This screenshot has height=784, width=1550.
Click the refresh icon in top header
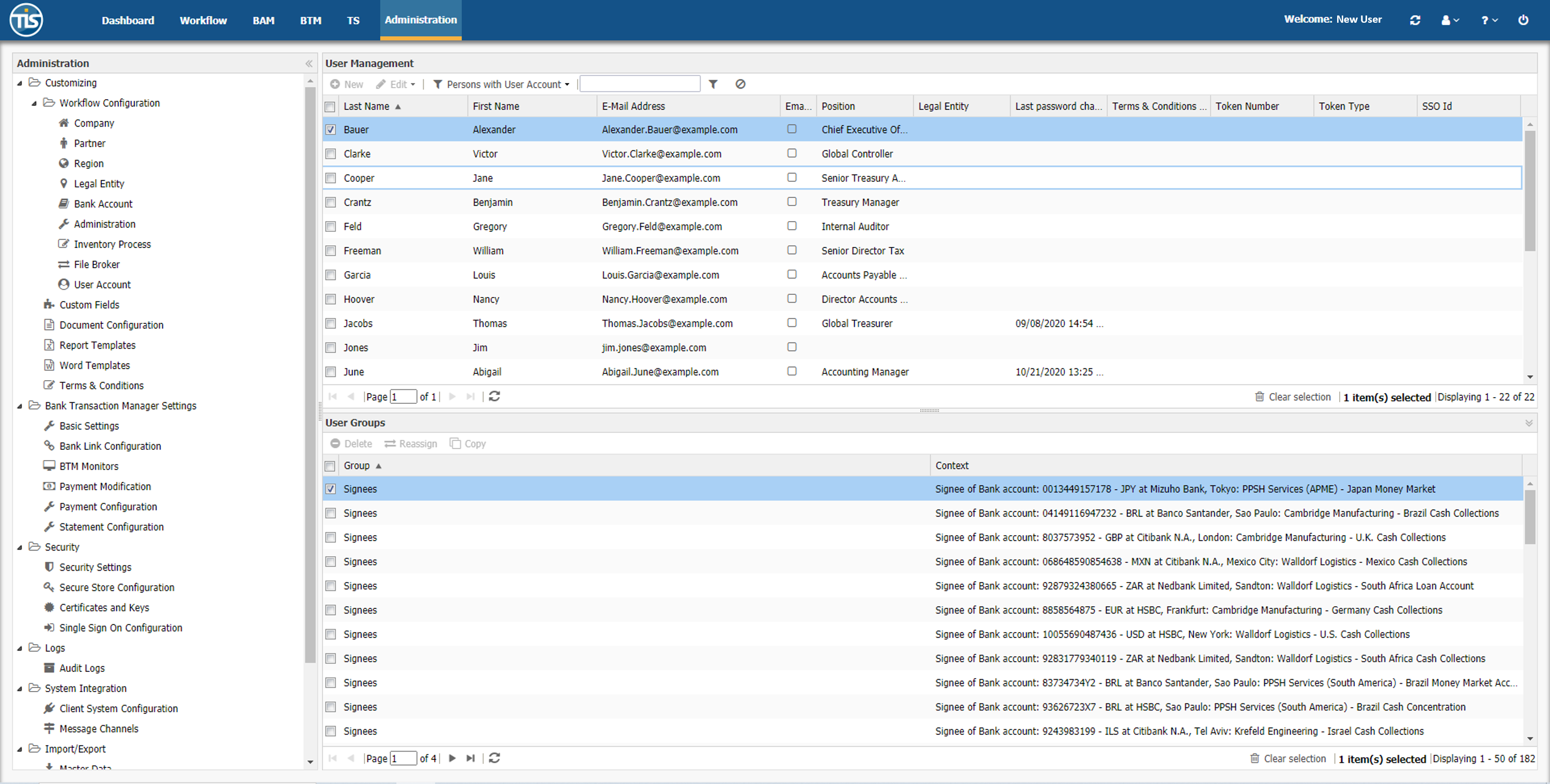[x=1415, y=20]
